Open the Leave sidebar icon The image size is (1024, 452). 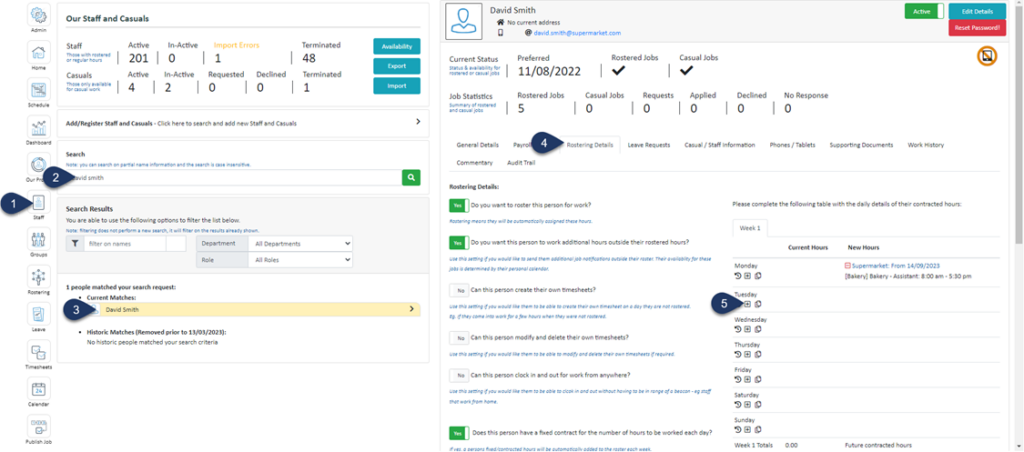tap(39, 315)
